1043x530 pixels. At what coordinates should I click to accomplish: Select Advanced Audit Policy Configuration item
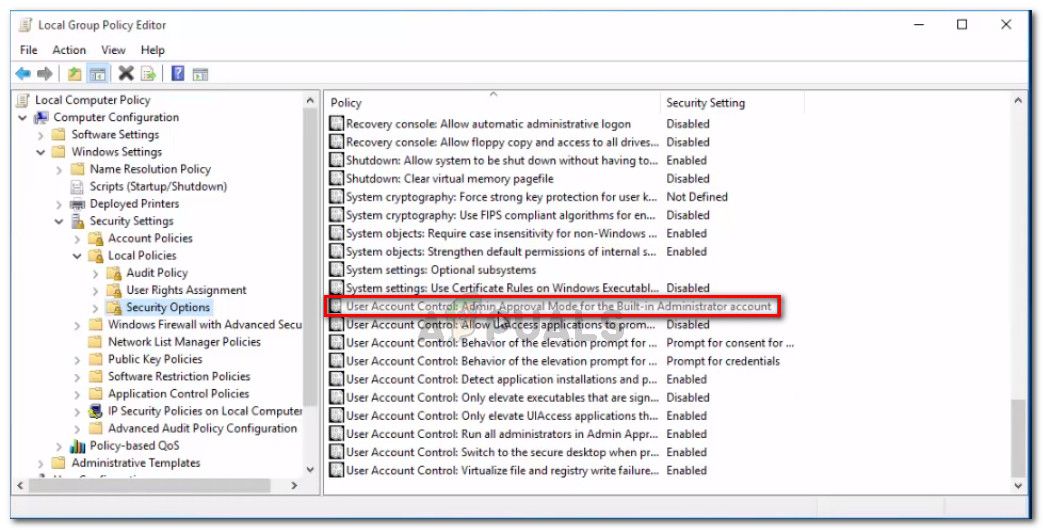tap(202, 428)
